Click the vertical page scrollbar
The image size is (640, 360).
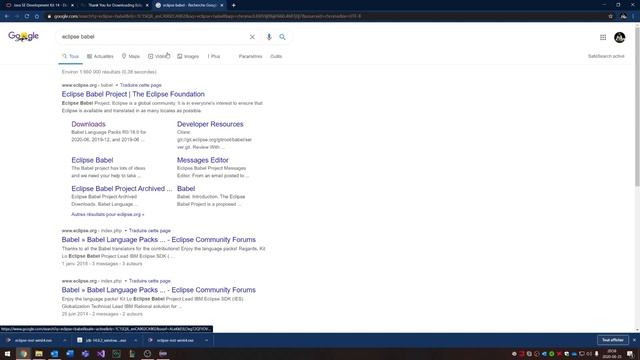(637, 106)
